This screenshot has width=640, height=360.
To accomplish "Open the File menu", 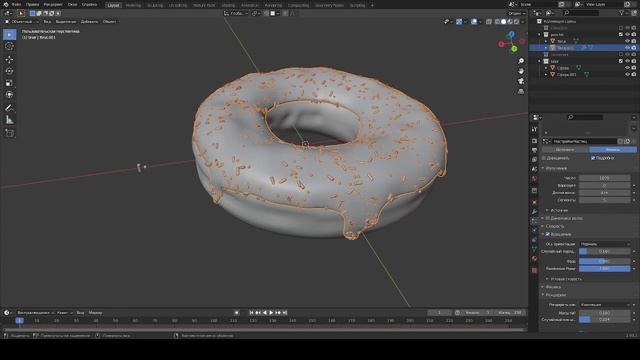I will point(16,4).
